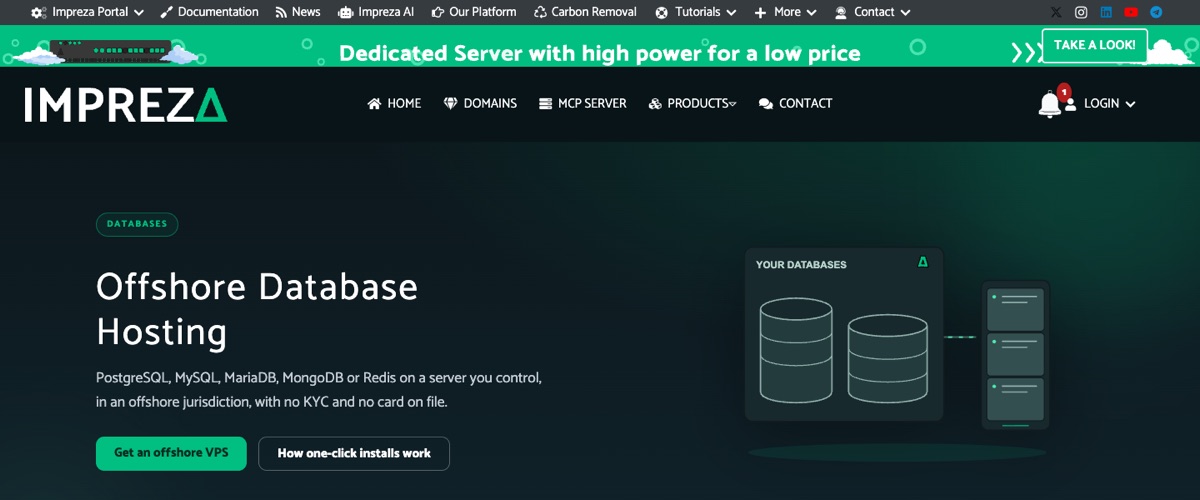Open the Instagram social icon
1200x500 pixels.
pyautogui.click(x=1081, y=13)
